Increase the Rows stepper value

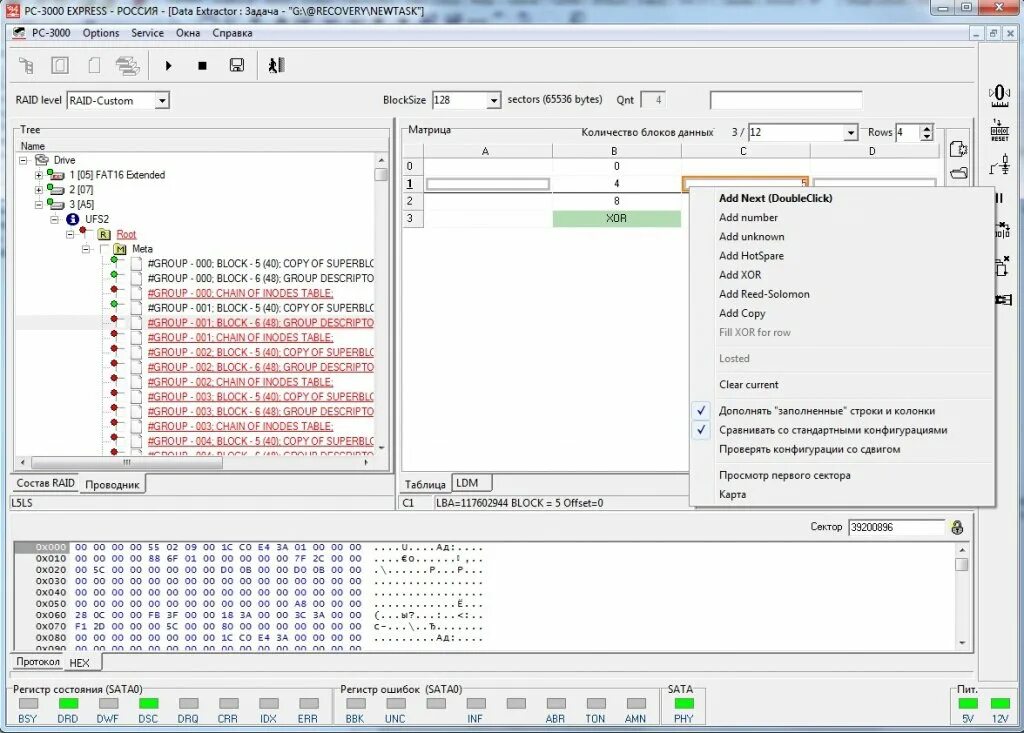coord(927,128)
